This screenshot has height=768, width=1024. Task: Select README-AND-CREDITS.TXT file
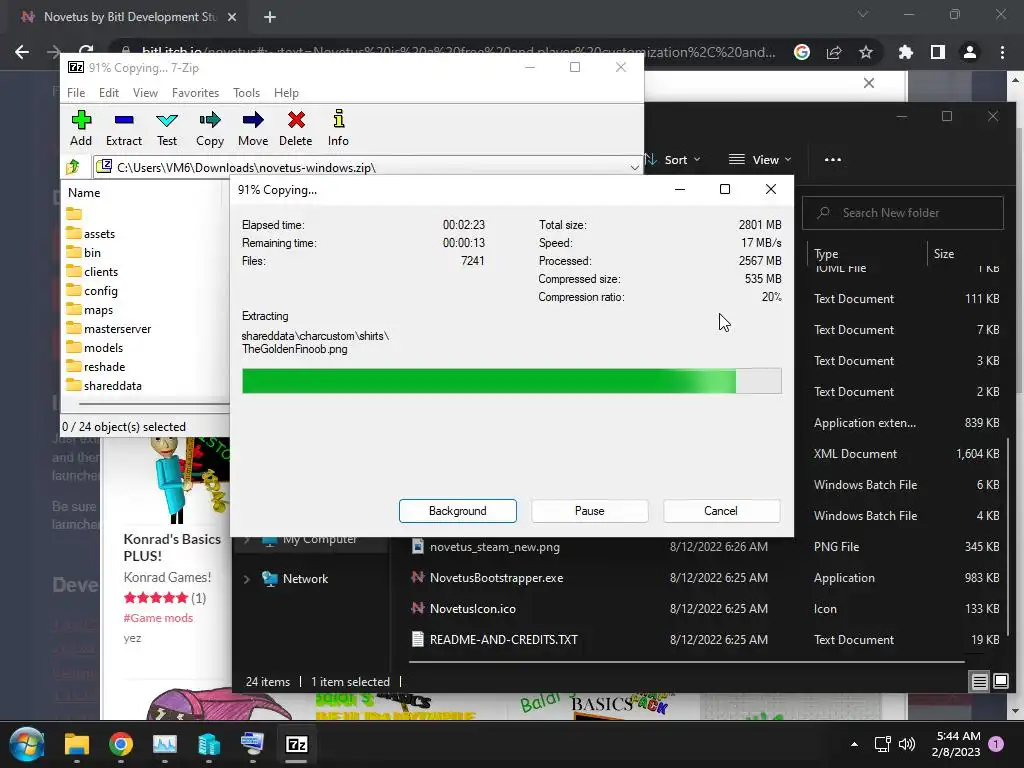pyautogui.click(x=494, y=639)
